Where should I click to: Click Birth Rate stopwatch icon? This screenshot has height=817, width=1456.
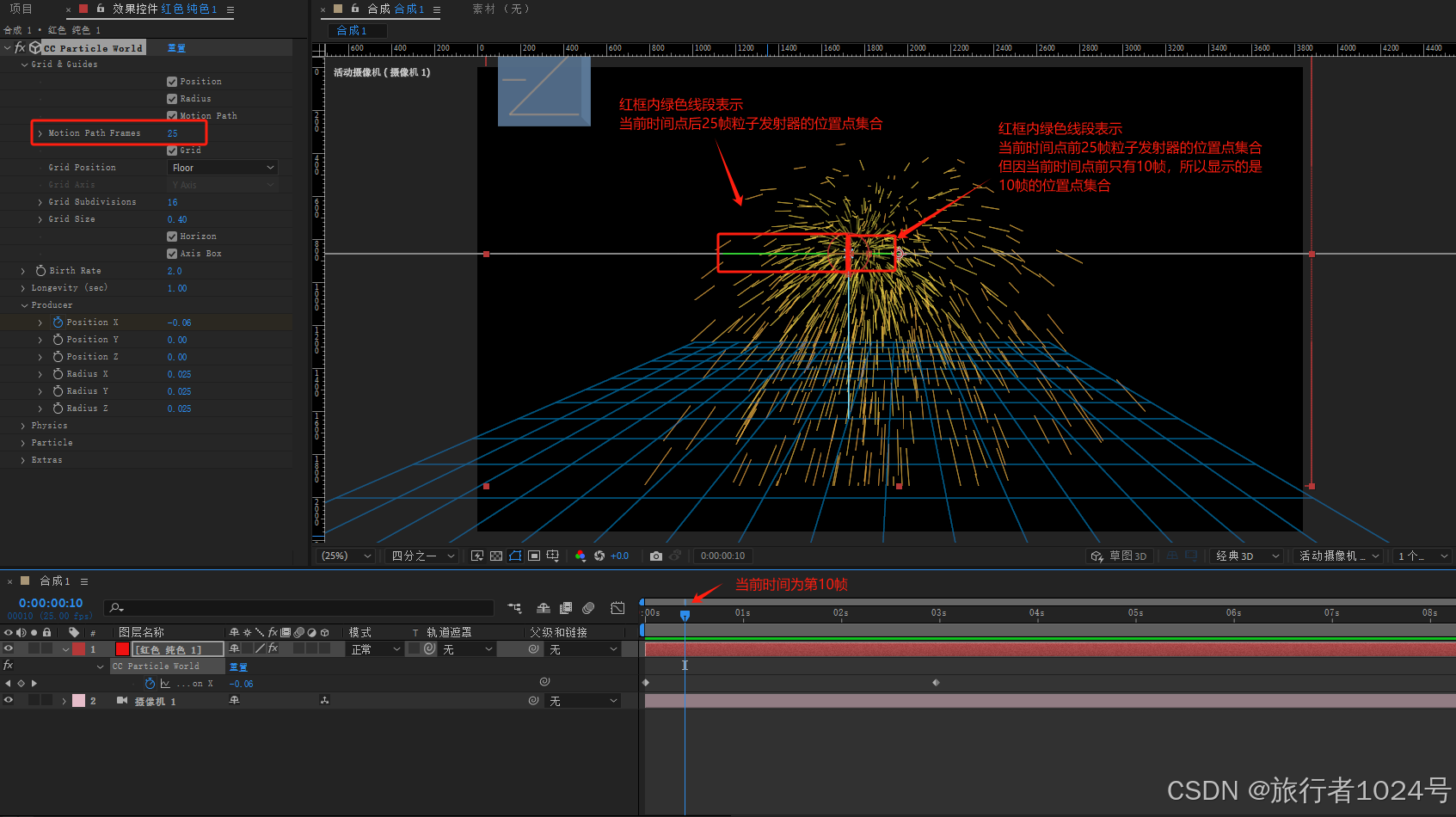(40, 271)
